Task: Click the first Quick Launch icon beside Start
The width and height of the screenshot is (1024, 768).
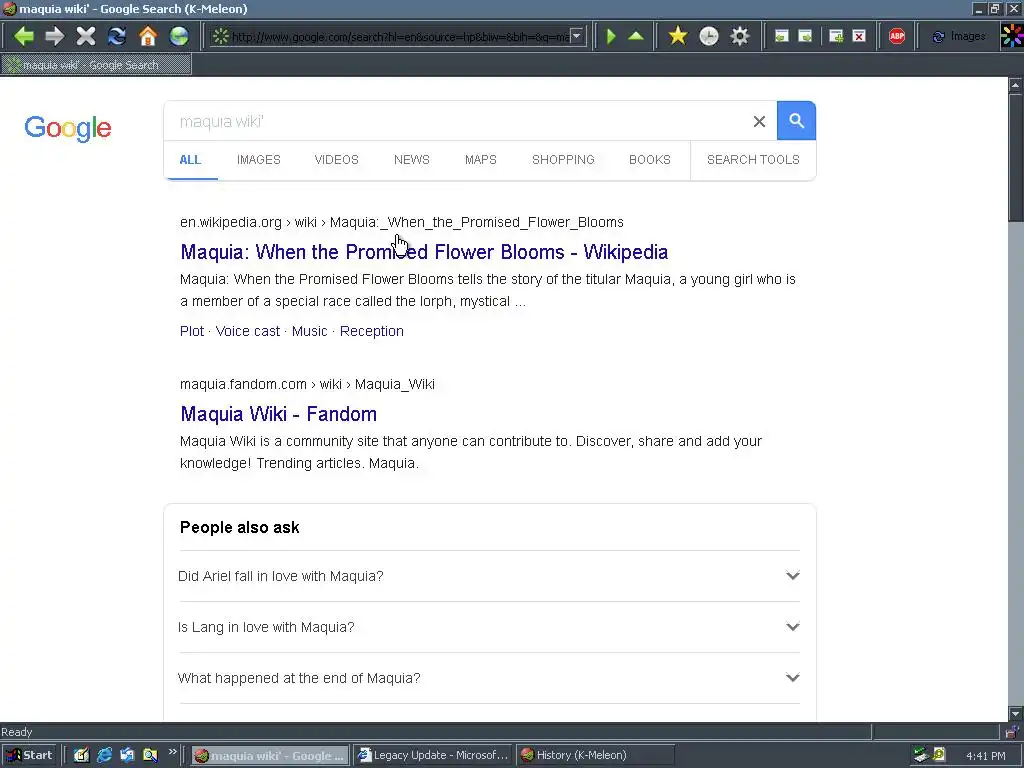Action: tap(81, 756)
